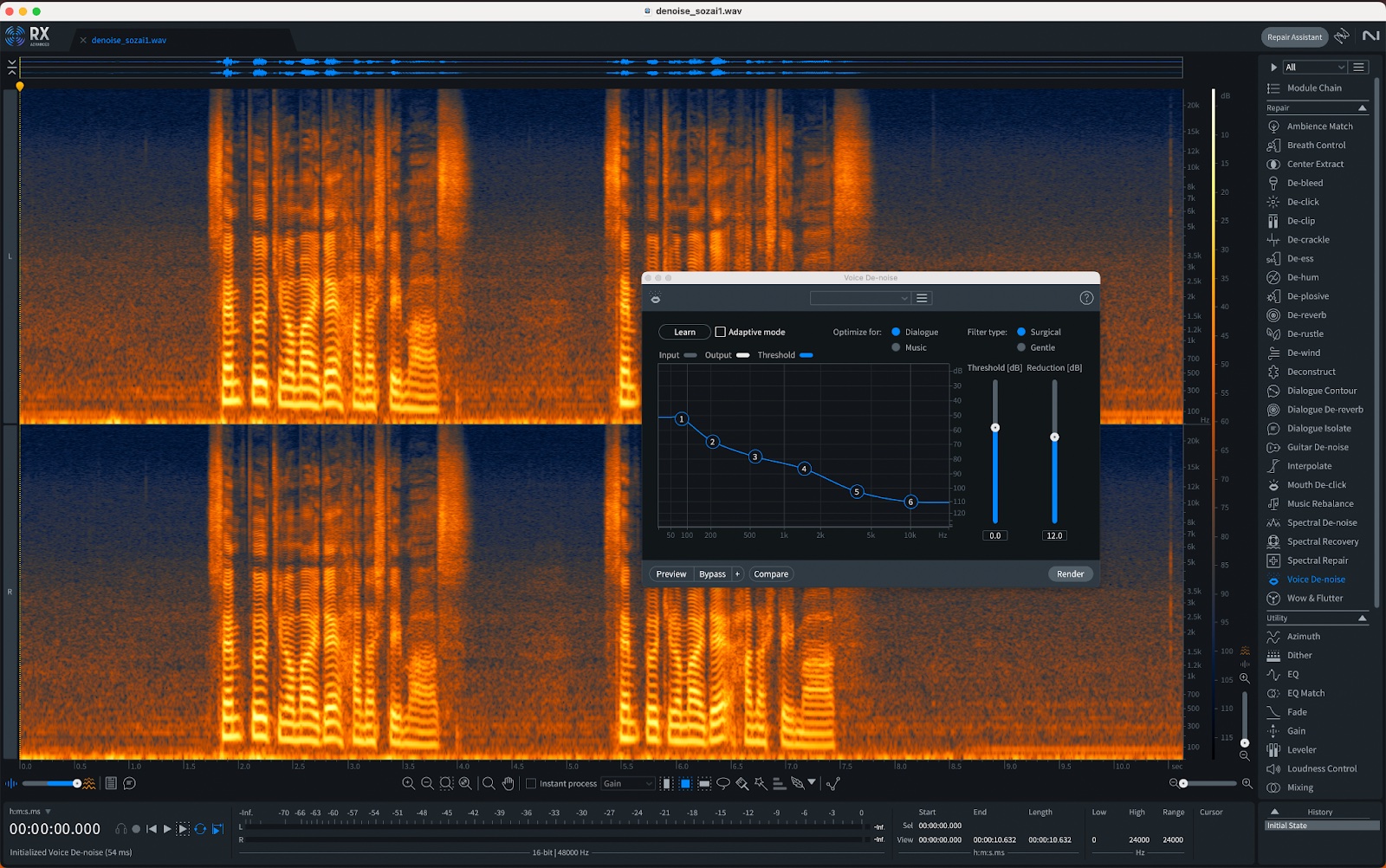Viewport: 1386px width, 868px height.
Task: Click the zoom in magnifier icon
Action: pyautogui.click(x=409, y=784)
